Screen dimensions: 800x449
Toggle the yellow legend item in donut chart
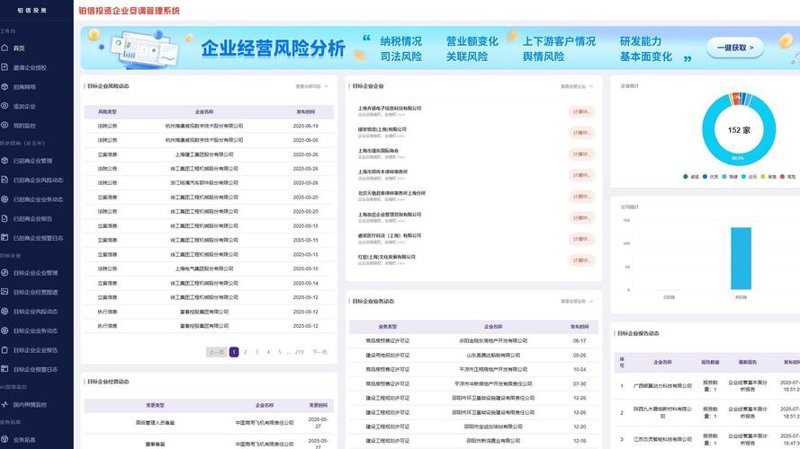tap(768, 177)
